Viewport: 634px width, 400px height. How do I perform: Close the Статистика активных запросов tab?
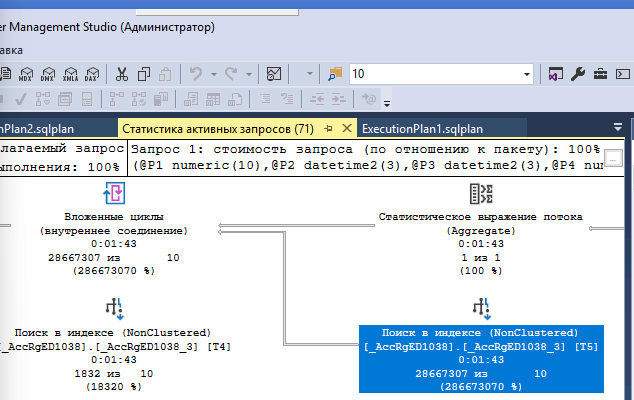click(x=348, y=128)
